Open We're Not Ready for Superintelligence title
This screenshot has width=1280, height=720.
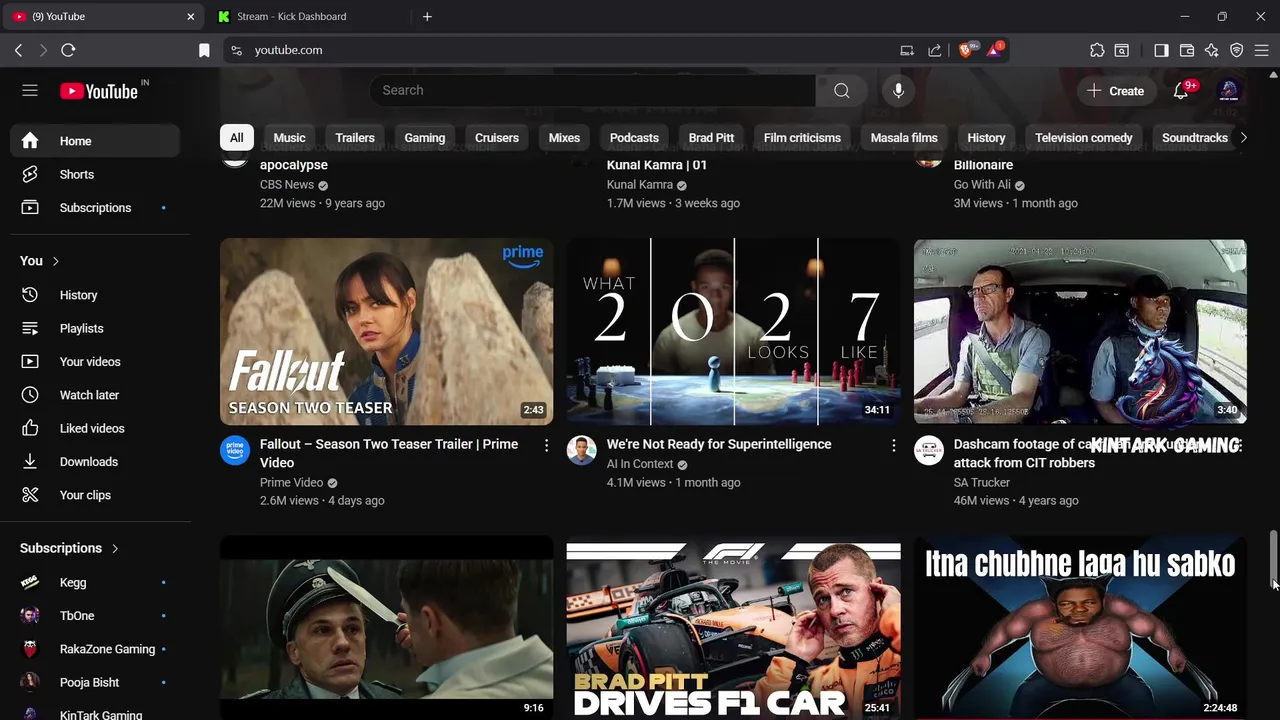tap(719, 444)
